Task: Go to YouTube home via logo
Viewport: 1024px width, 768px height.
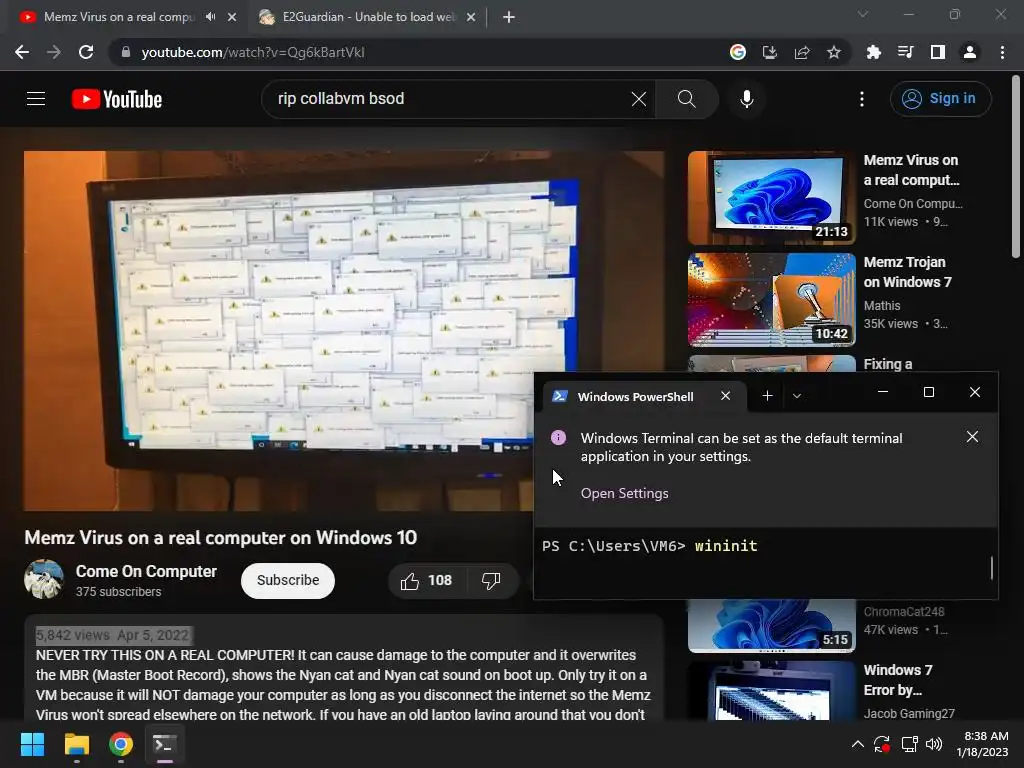Action: coord(117,99)
